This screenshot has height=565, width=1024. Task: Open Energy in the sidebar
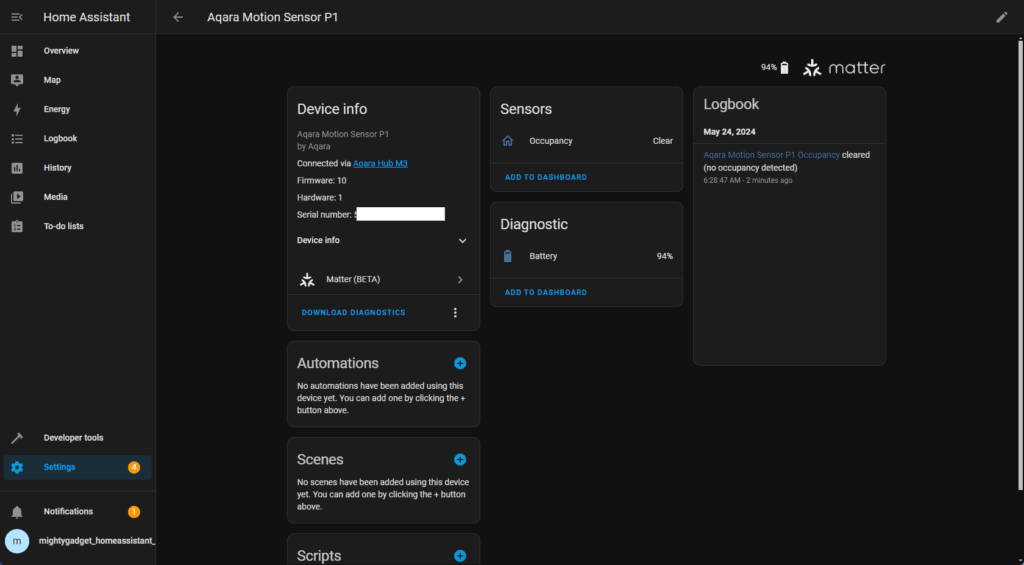[56, 109]
